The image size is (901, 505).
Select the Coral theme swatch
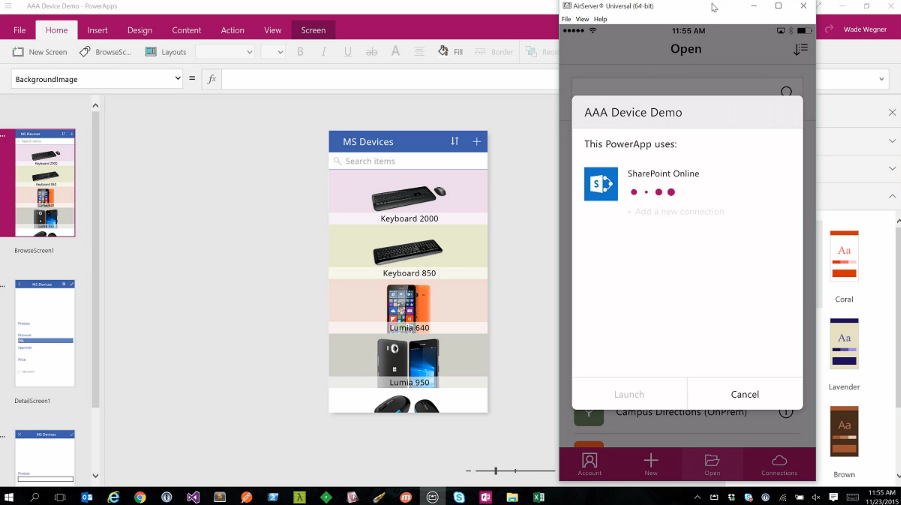coord(844,256)
